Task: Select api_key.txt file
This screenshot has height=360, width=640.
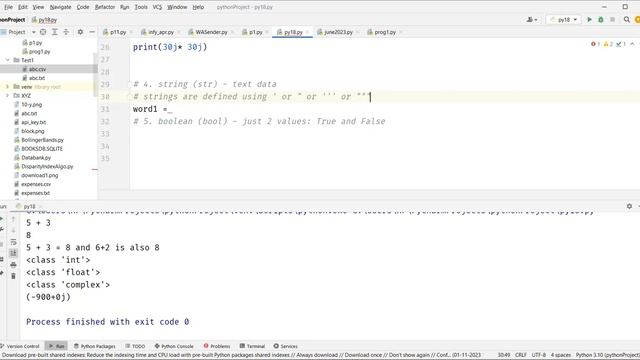Action: tap(33, 122)
